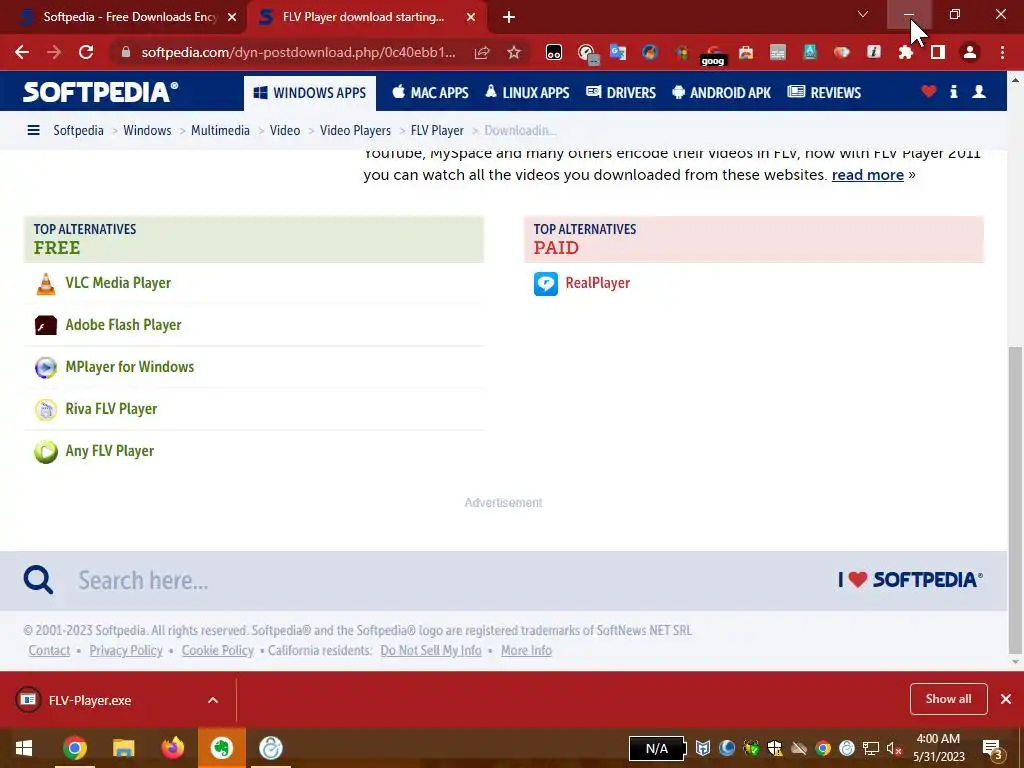Open the Cookie Policy footer link
The width and height of the screenshot is (1024, 768).
[217, 650]
